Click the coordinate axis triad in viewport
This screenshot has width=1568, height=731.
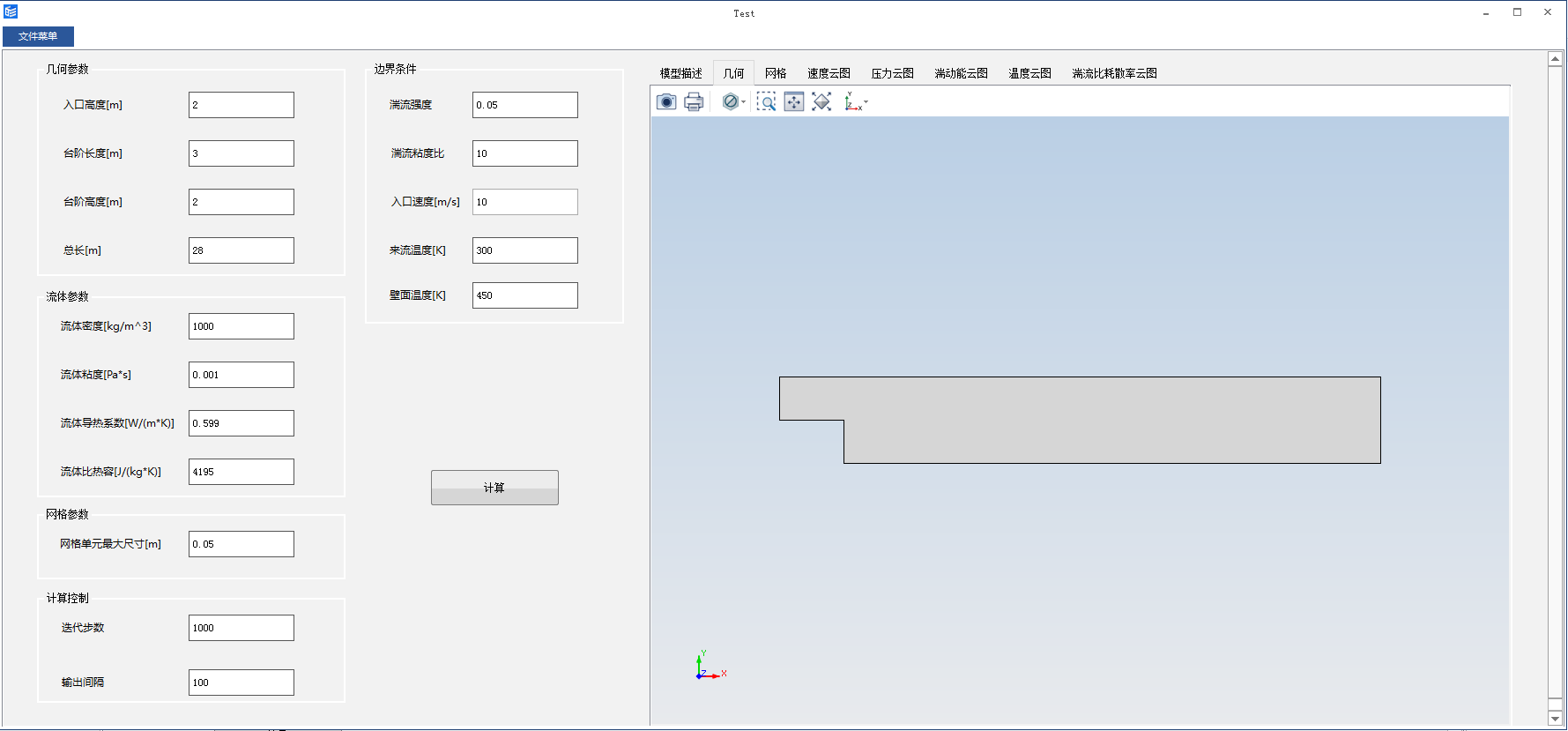point(710,666)
